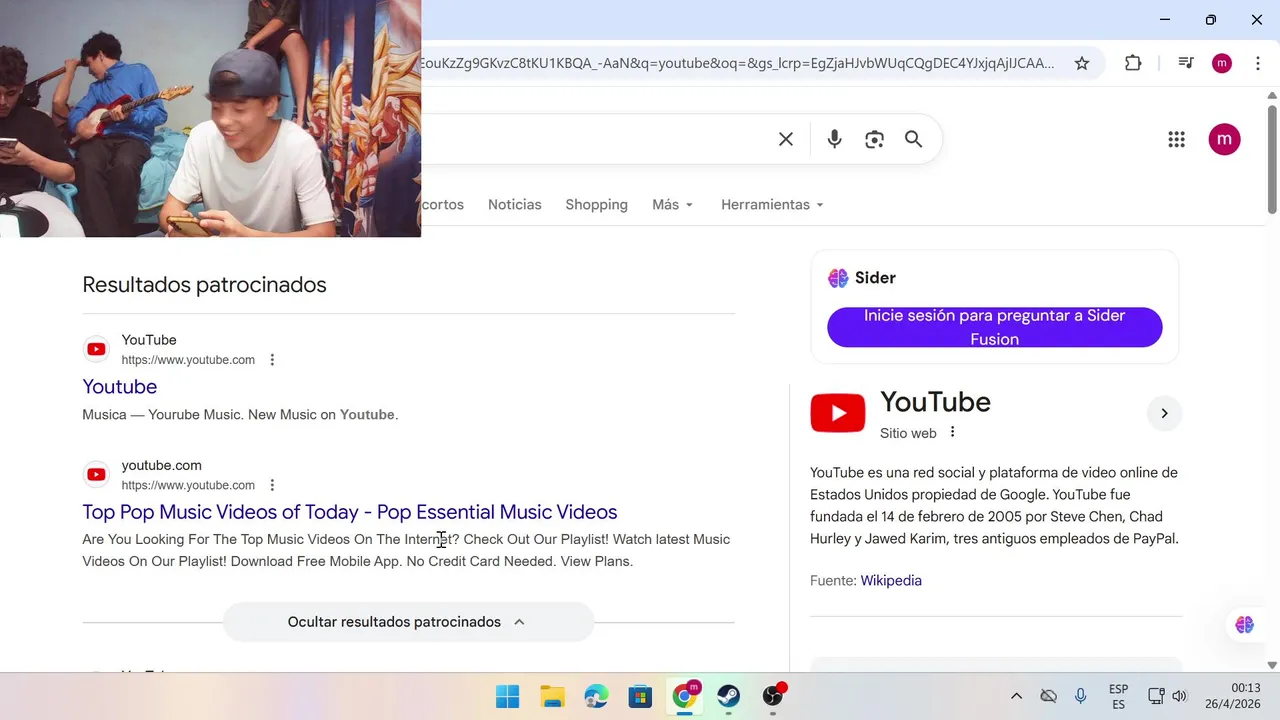
Task: Click the Sitio web label
Action: click(x=908, y=434)
